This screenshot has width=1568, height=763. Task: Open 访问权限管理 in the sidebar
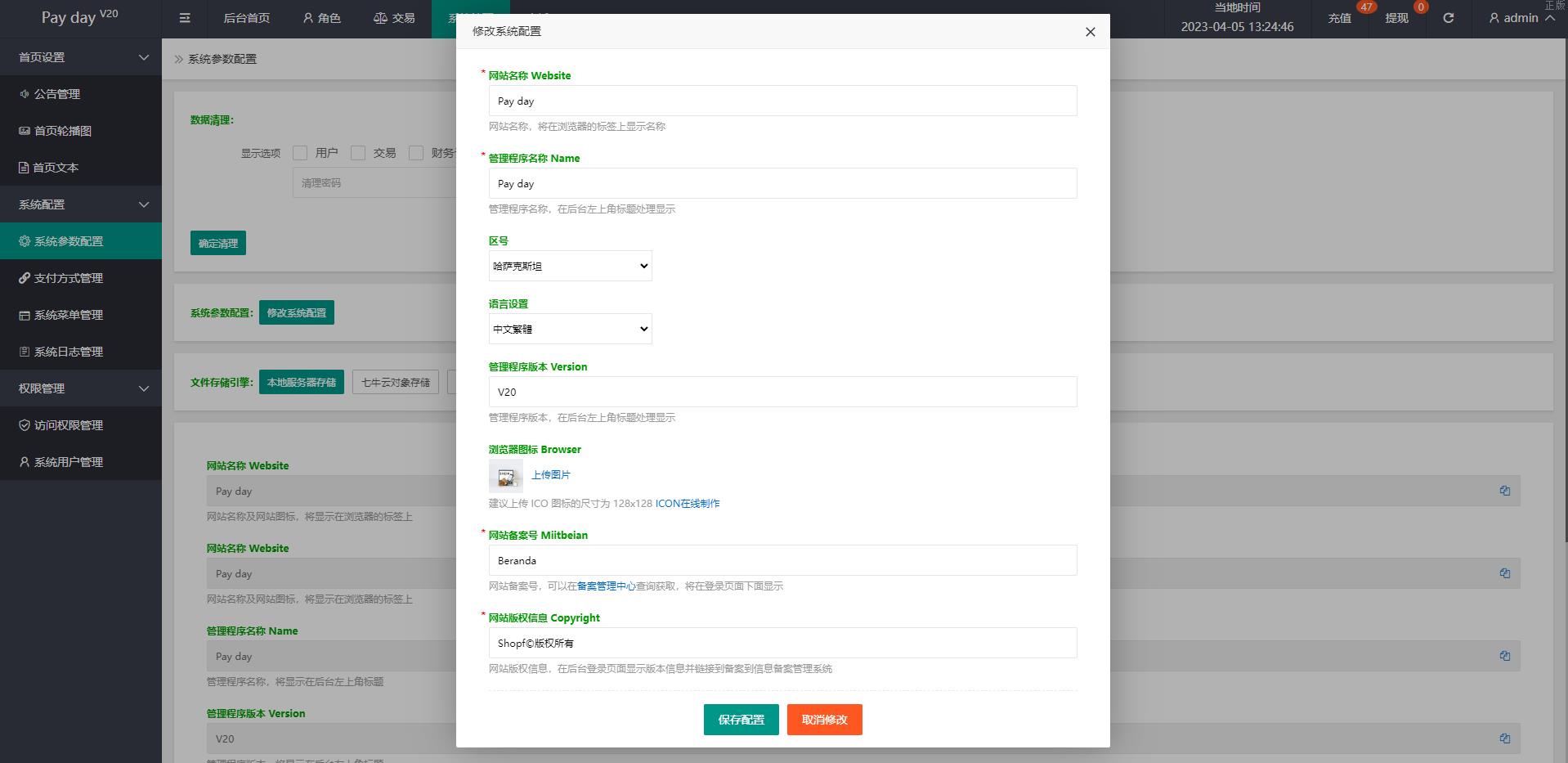point(81,425)
